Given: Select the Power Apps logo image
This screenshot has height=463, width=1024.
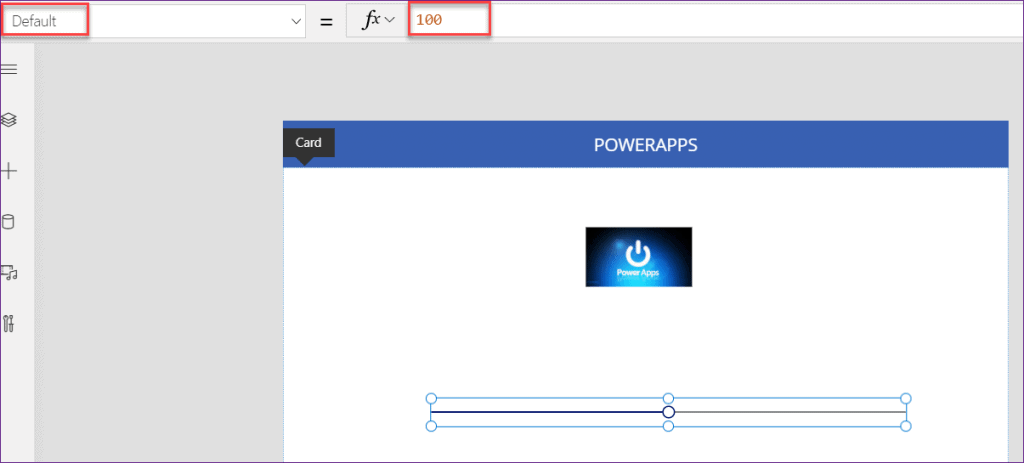Looking at the screenshot, I should pyautogui.click(x=639, y=257).
